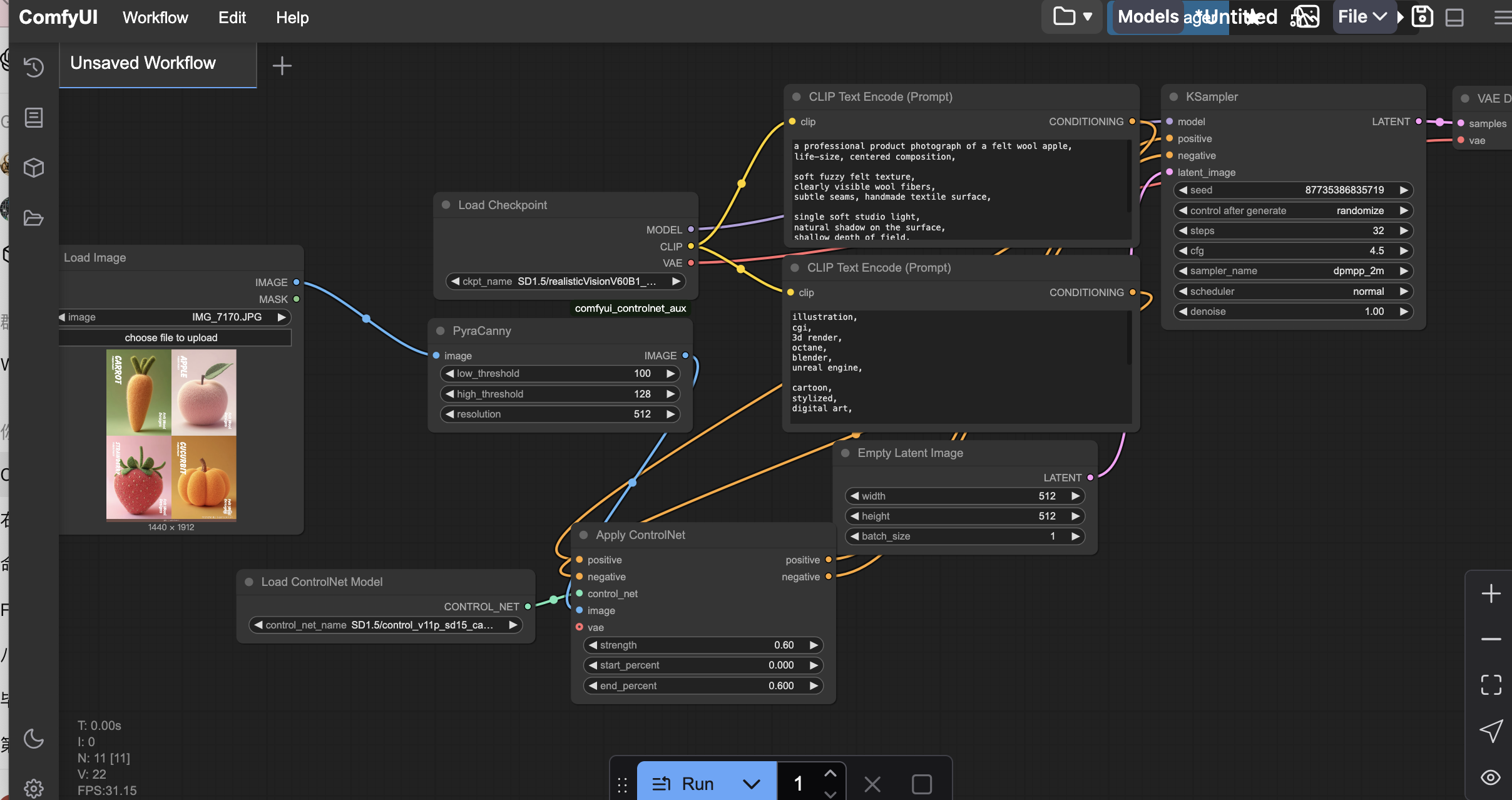The height and width of the screenshot is (800, 1512).
Task: Select the Unsaved Workflow tab
Action: pos(143,63)
